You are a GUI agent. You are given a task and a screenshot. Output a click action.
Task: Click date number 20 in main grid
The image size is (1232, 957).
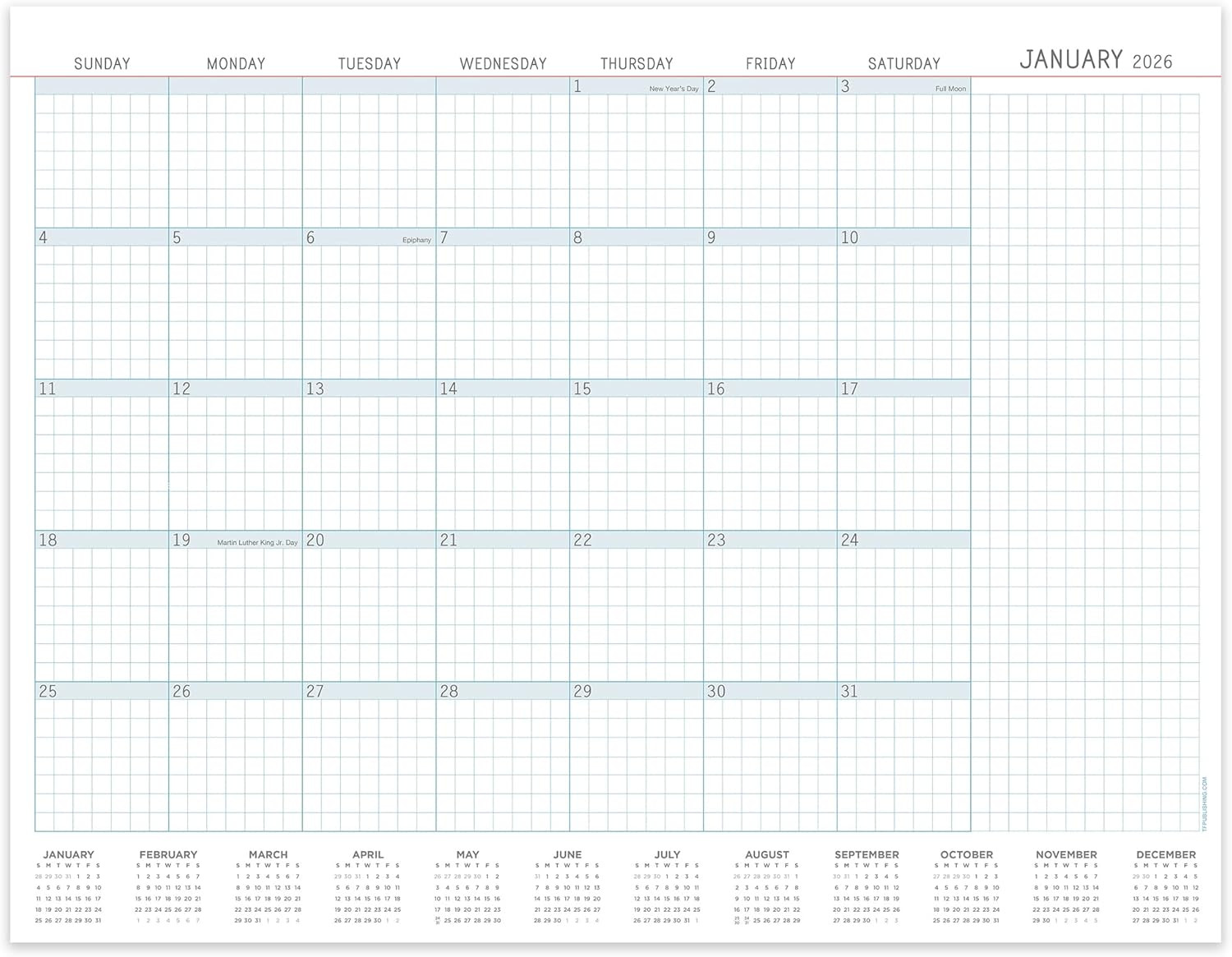click(x=315, y=540)
